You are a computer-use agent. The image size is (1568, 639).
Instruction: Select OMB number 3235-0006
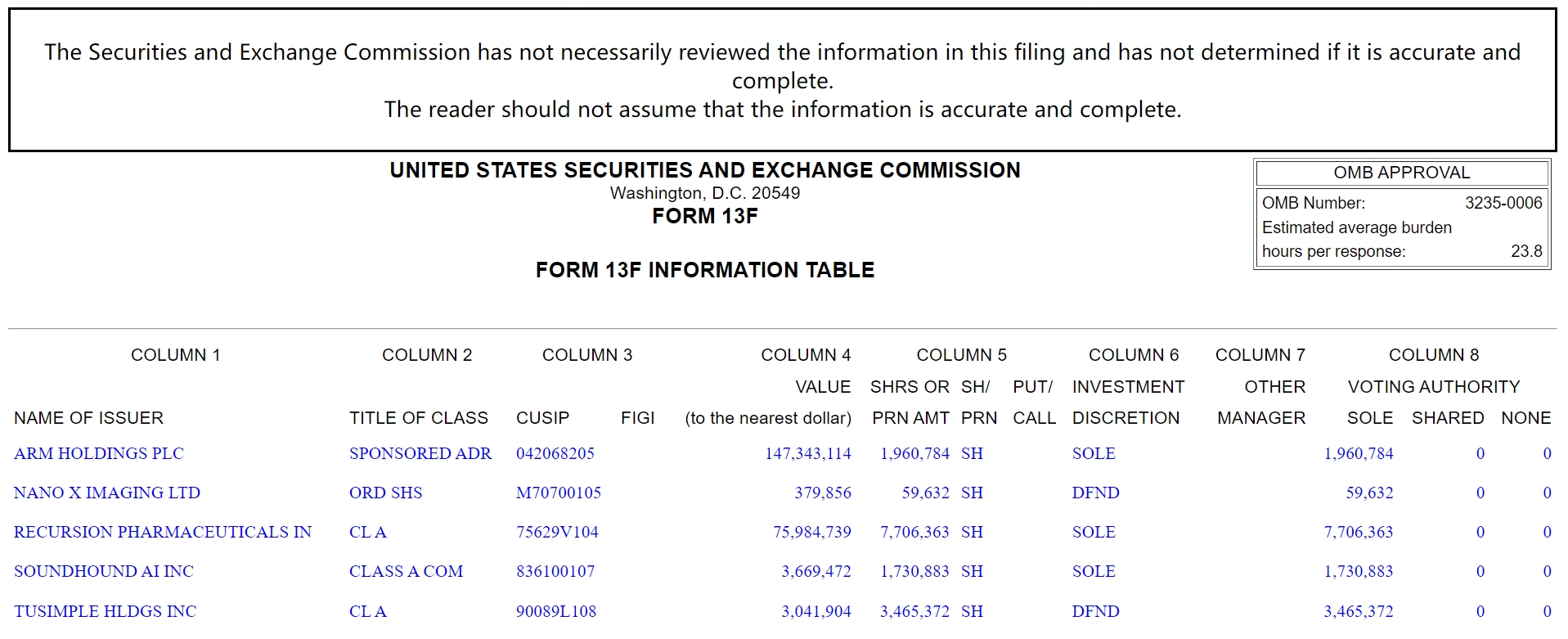[1503, 203]
